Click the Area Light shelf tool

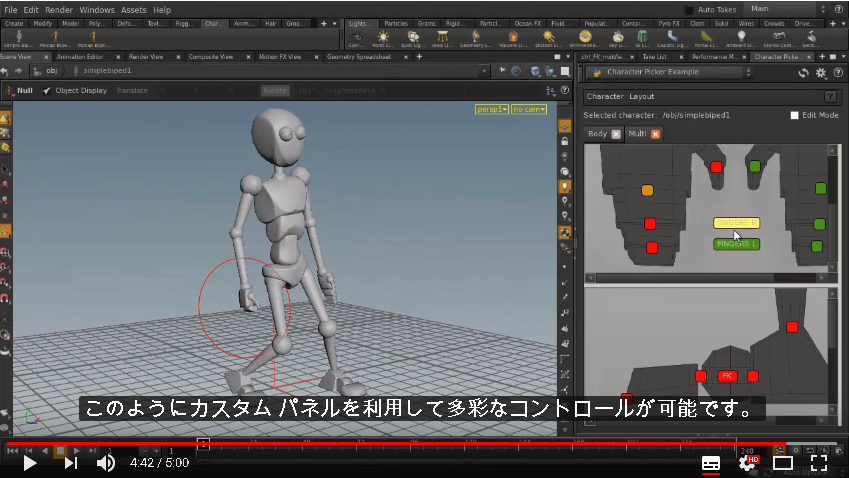tap(442, 39)
